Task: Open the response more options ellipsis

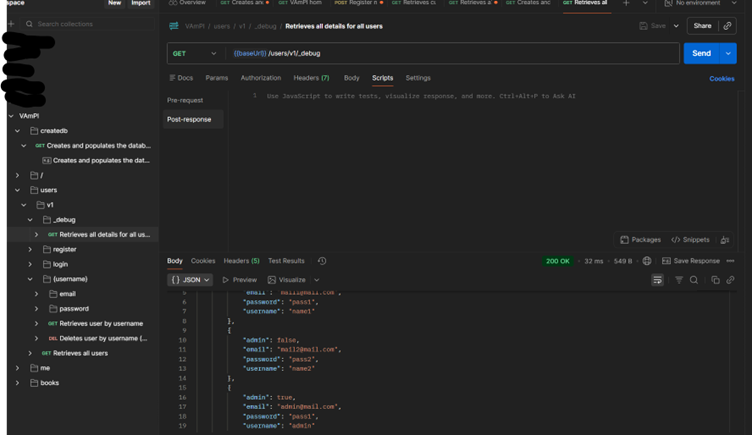Action: pos(730,261)
